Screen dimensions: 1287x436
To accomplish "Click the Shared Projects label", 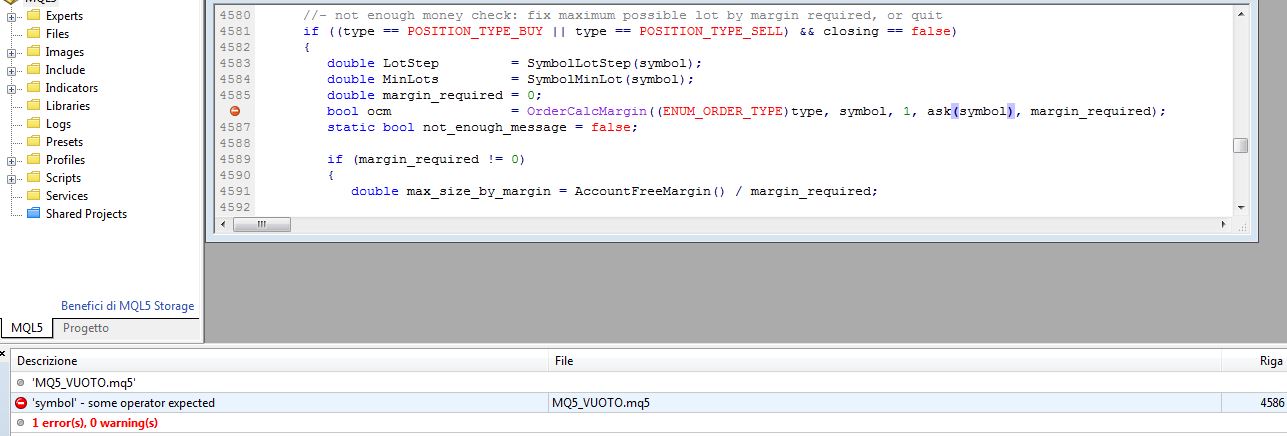I will [x=86, y=214].
